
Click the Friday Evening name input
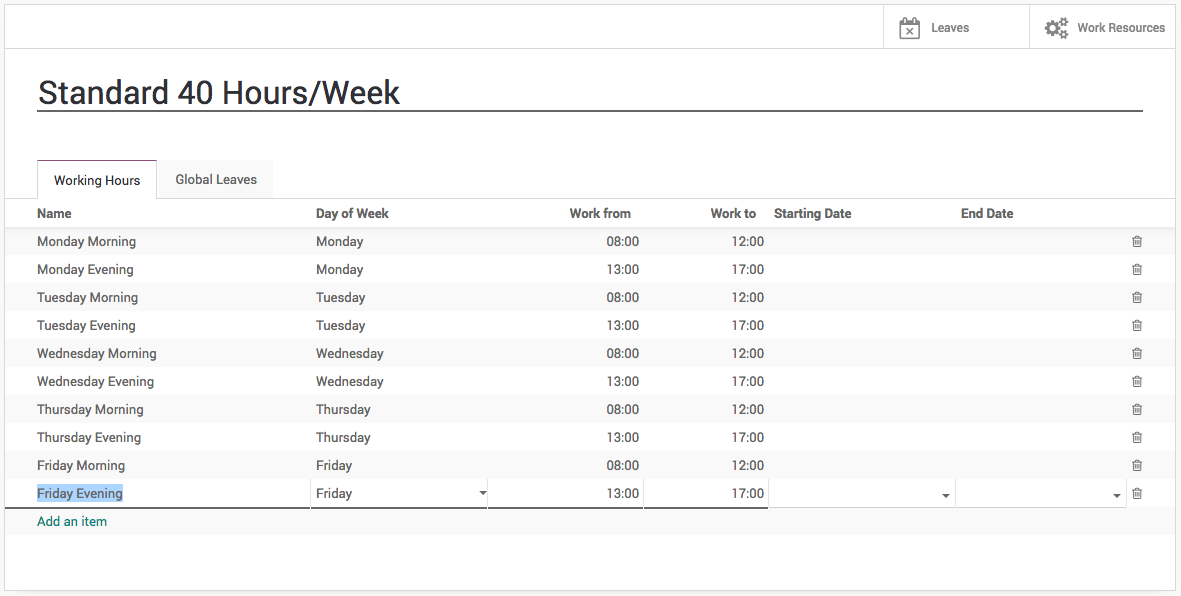[172, 493]
